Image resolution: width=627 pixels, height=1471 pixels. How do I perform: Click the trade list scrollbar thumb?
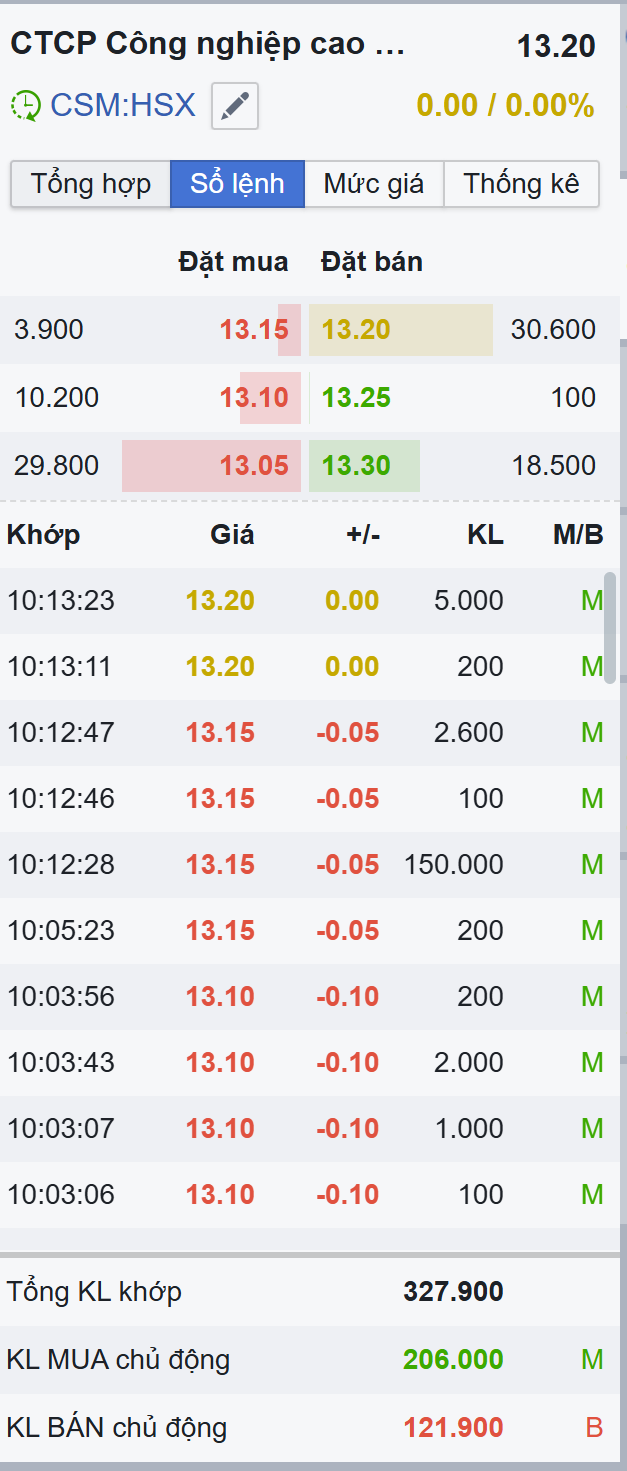click(610, 628)
